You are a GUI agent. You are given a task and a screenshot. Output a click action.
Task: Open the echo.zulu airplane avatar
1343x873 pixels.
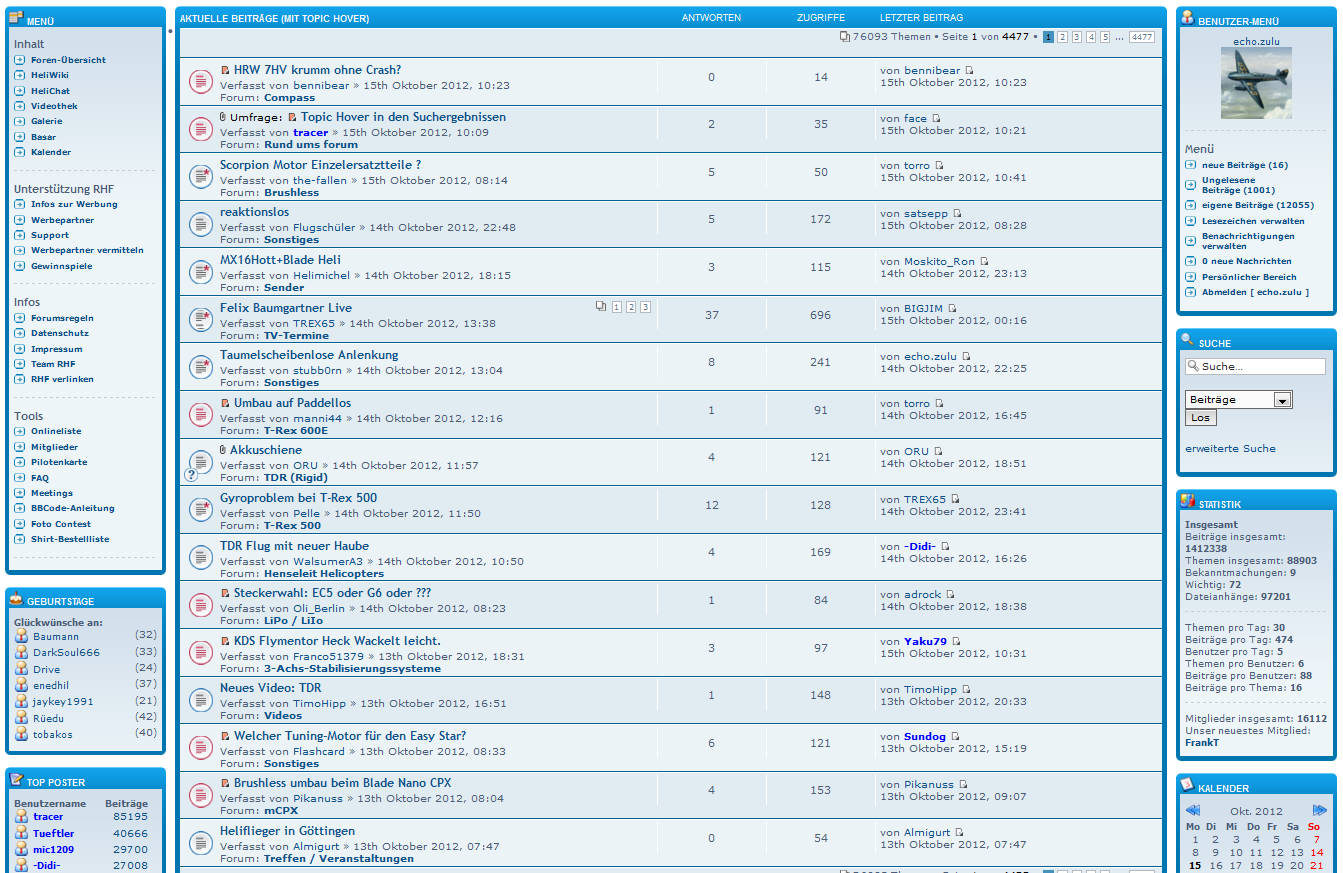point(1256,83)
